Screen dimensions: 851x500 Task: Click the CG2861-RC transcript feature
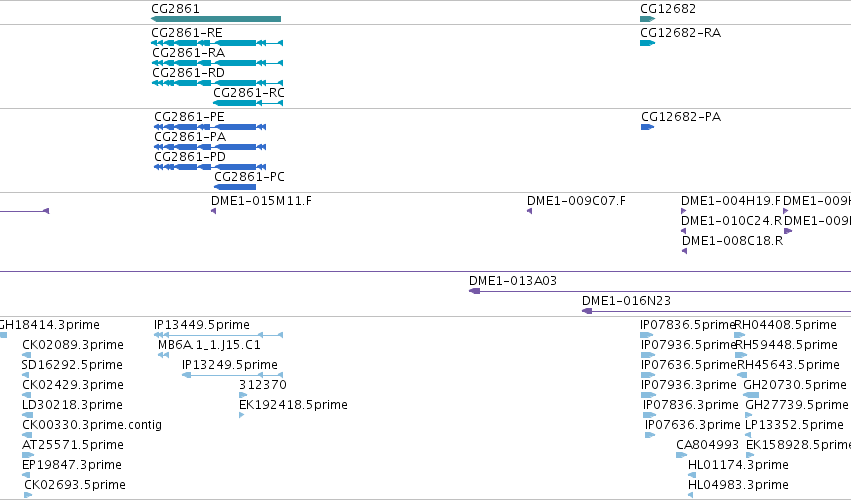[248, 103]
